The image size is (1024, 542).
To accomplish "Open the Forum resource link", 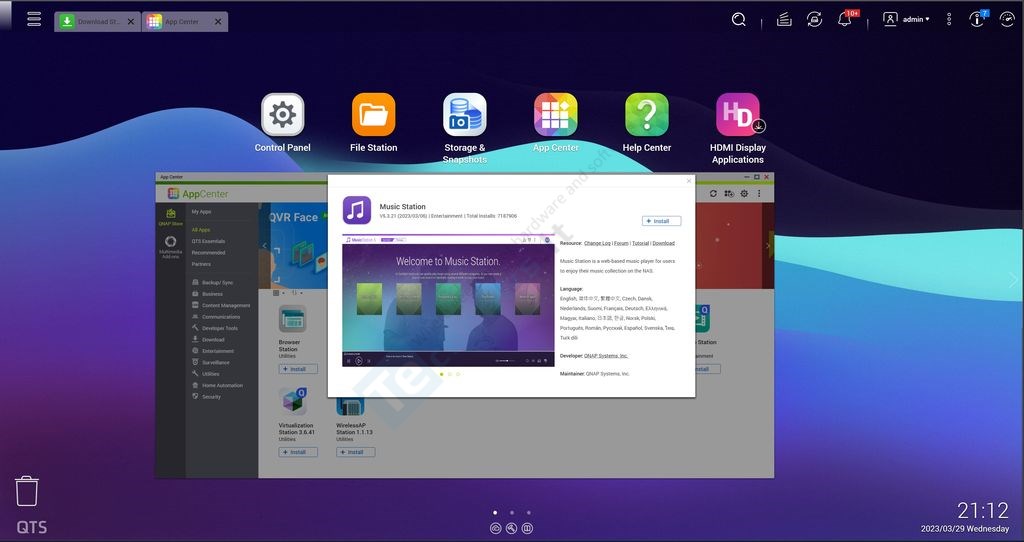I will click(x=621, y=243).
